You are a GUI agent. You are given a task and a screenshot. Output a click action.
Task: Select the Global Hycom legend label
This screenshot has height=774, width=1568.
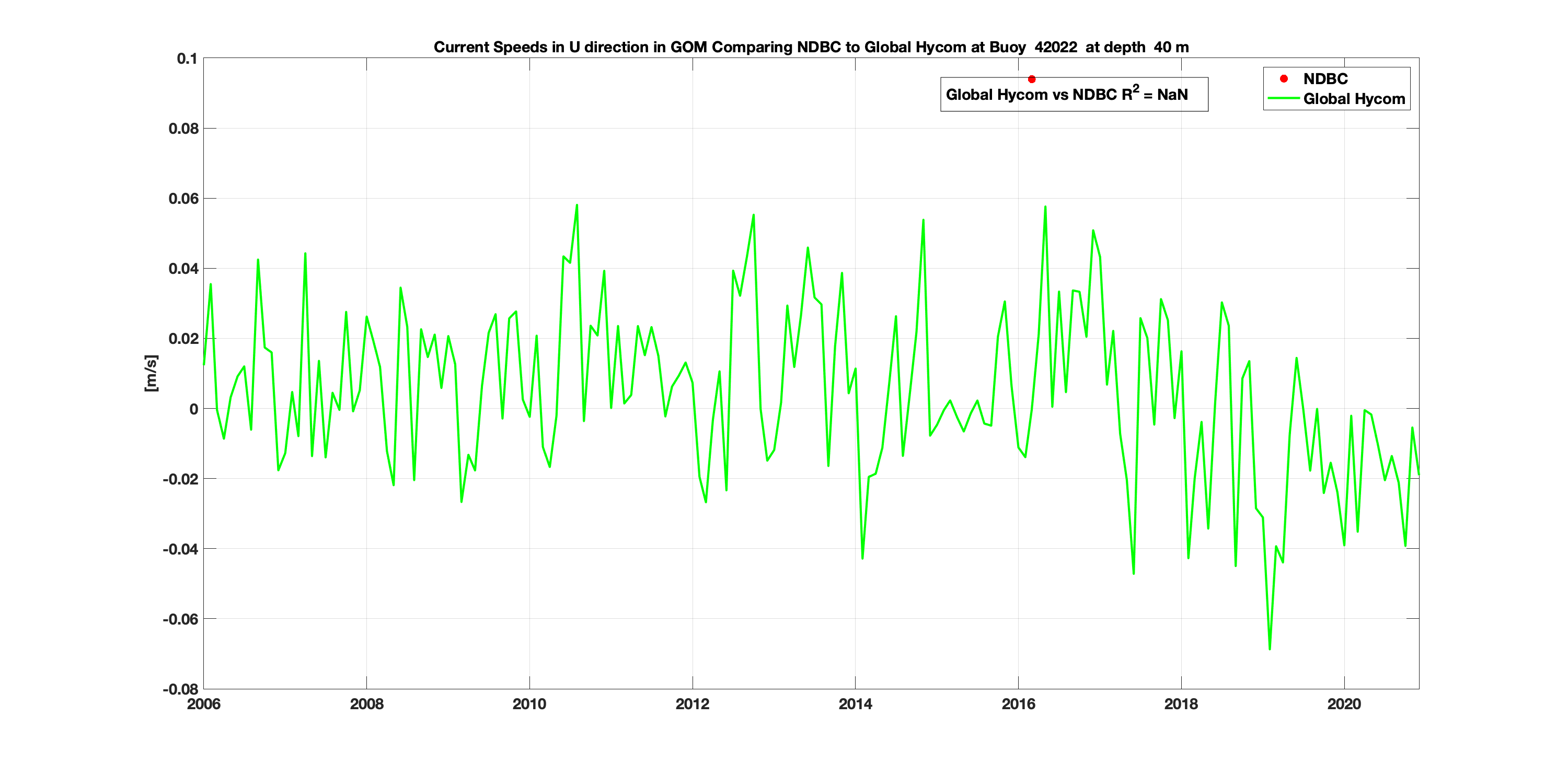point(1354,99)
